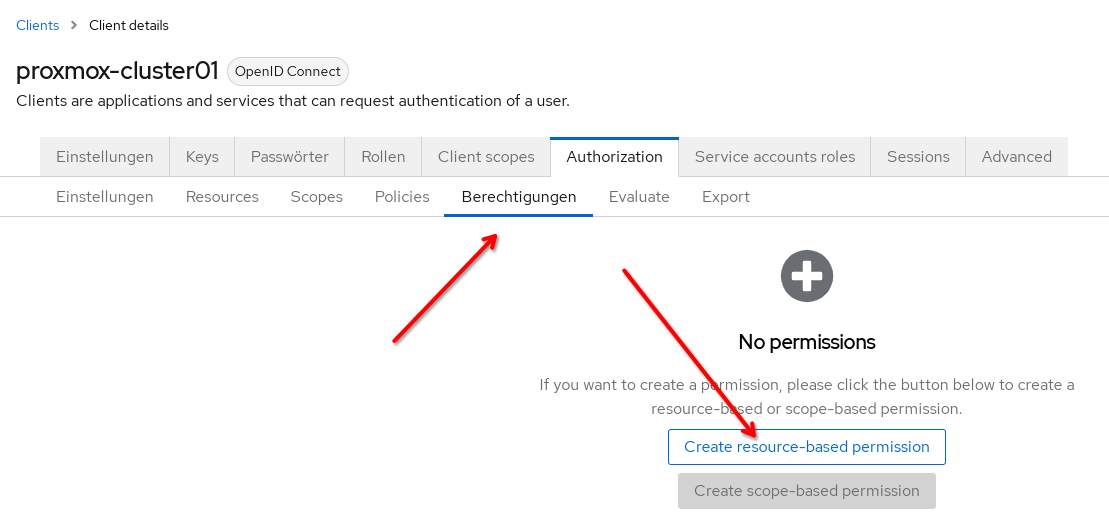
Task: Switch to the Scopes sub-tab
Action: 316,197
